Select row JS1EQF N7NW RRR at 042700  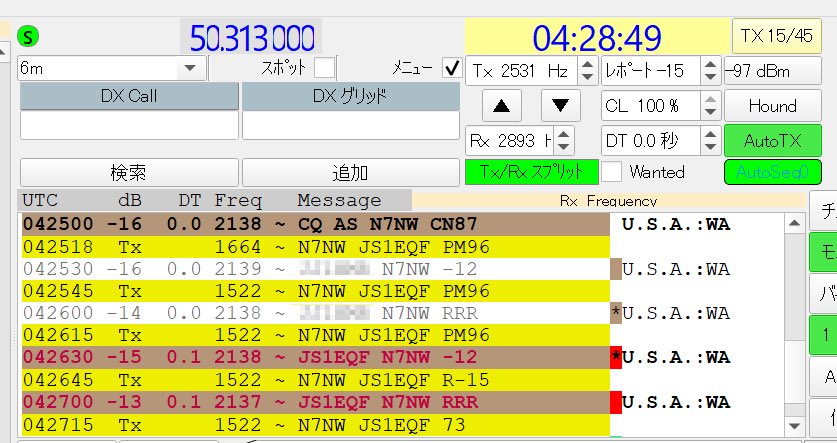315,402
